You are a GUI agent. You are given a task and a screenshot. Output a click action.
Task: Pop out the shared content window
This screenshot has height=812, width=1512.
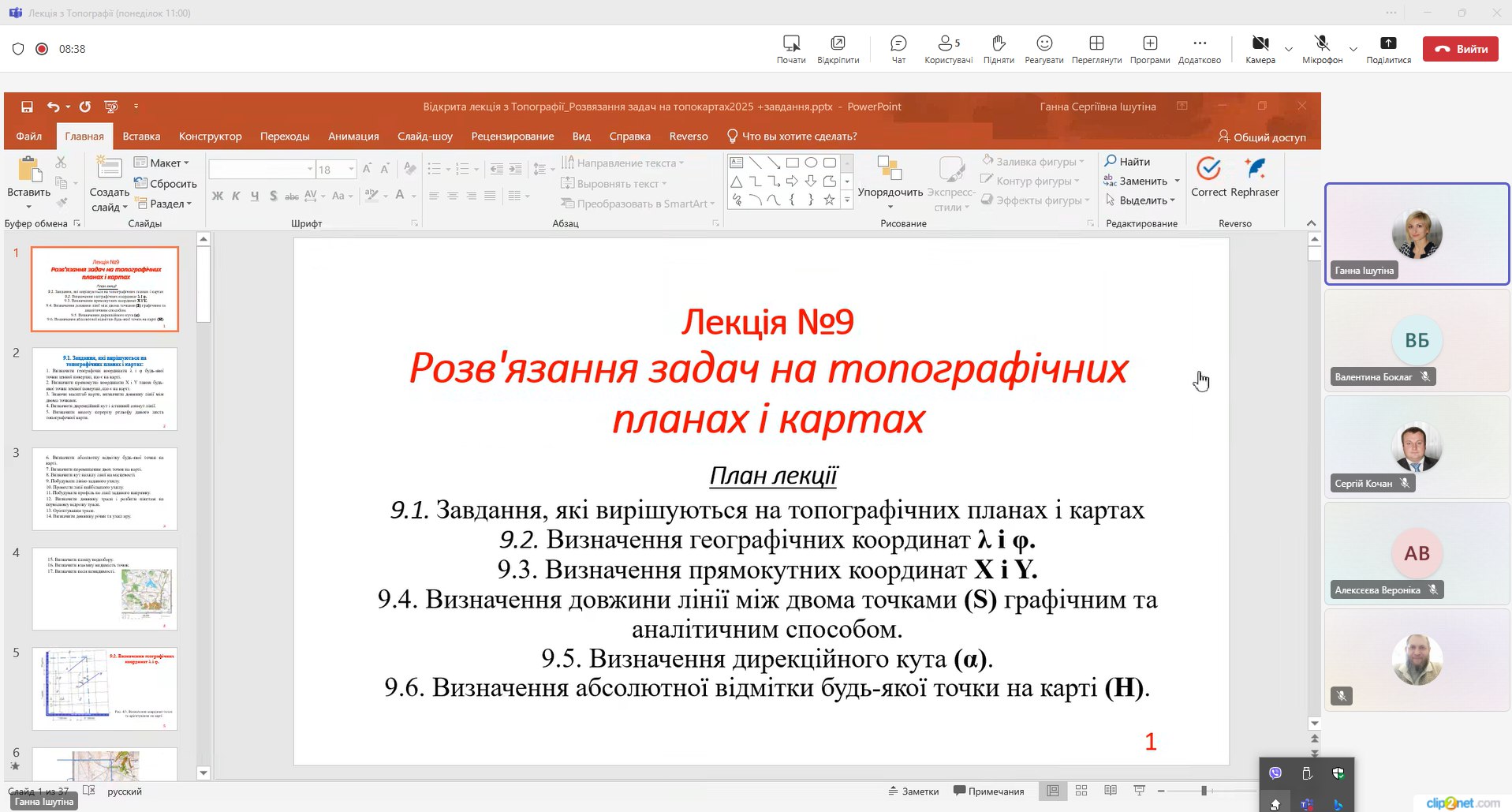pyautogui.click(x=838, y=48)
